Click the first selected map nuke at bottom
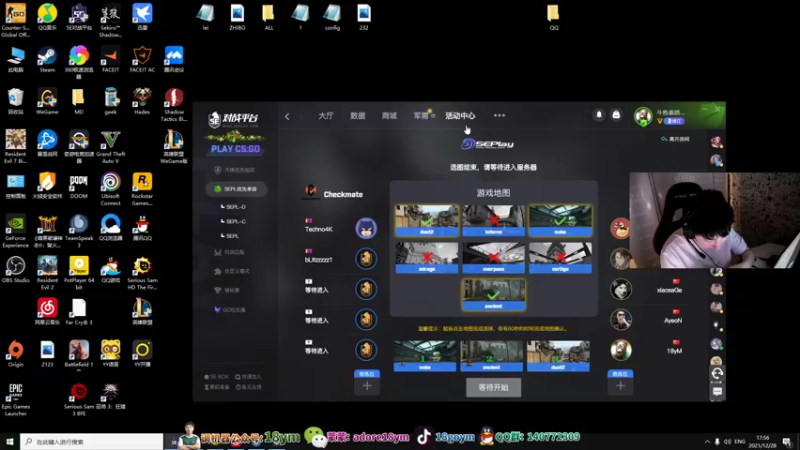The width and height of the screenshot is (800, 450). [425, 356]
